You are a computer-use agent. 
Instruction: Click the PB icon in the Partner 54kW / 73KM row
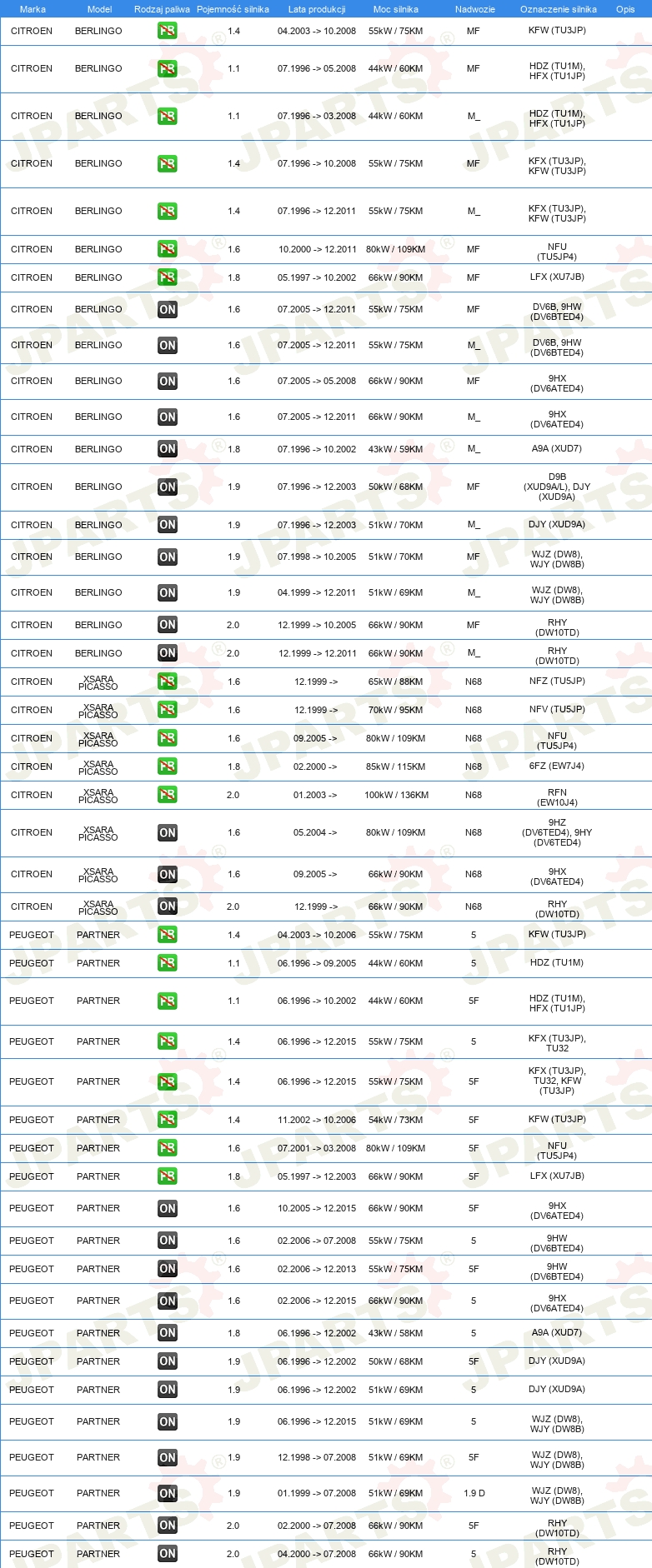[168, 1120]
